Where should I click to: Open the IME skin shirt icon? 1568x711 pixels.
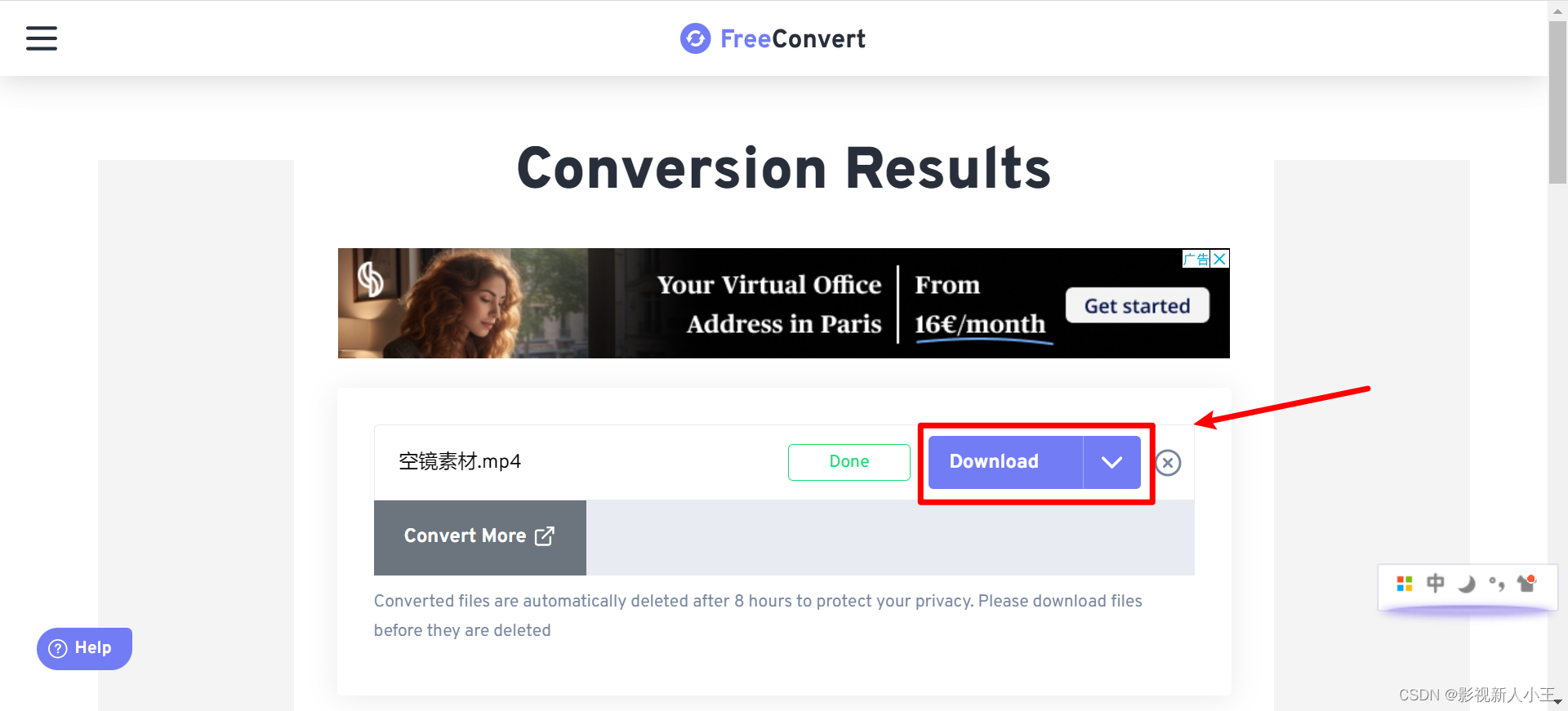[x=1526, y=583]
